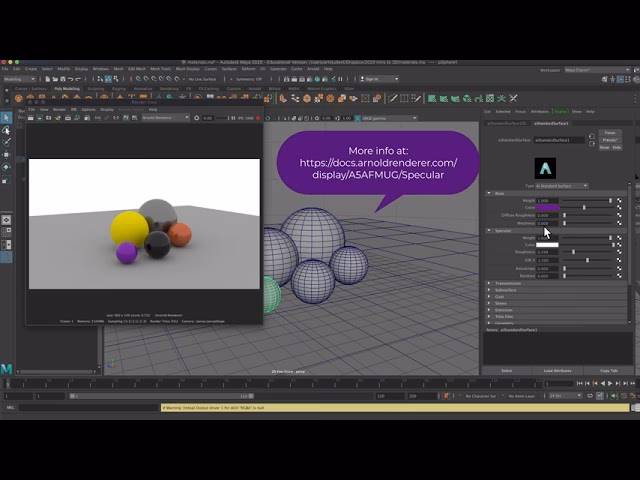Open the IPR menu in Render View
This screenshot has width=640, height=480.
click(73, 109)
